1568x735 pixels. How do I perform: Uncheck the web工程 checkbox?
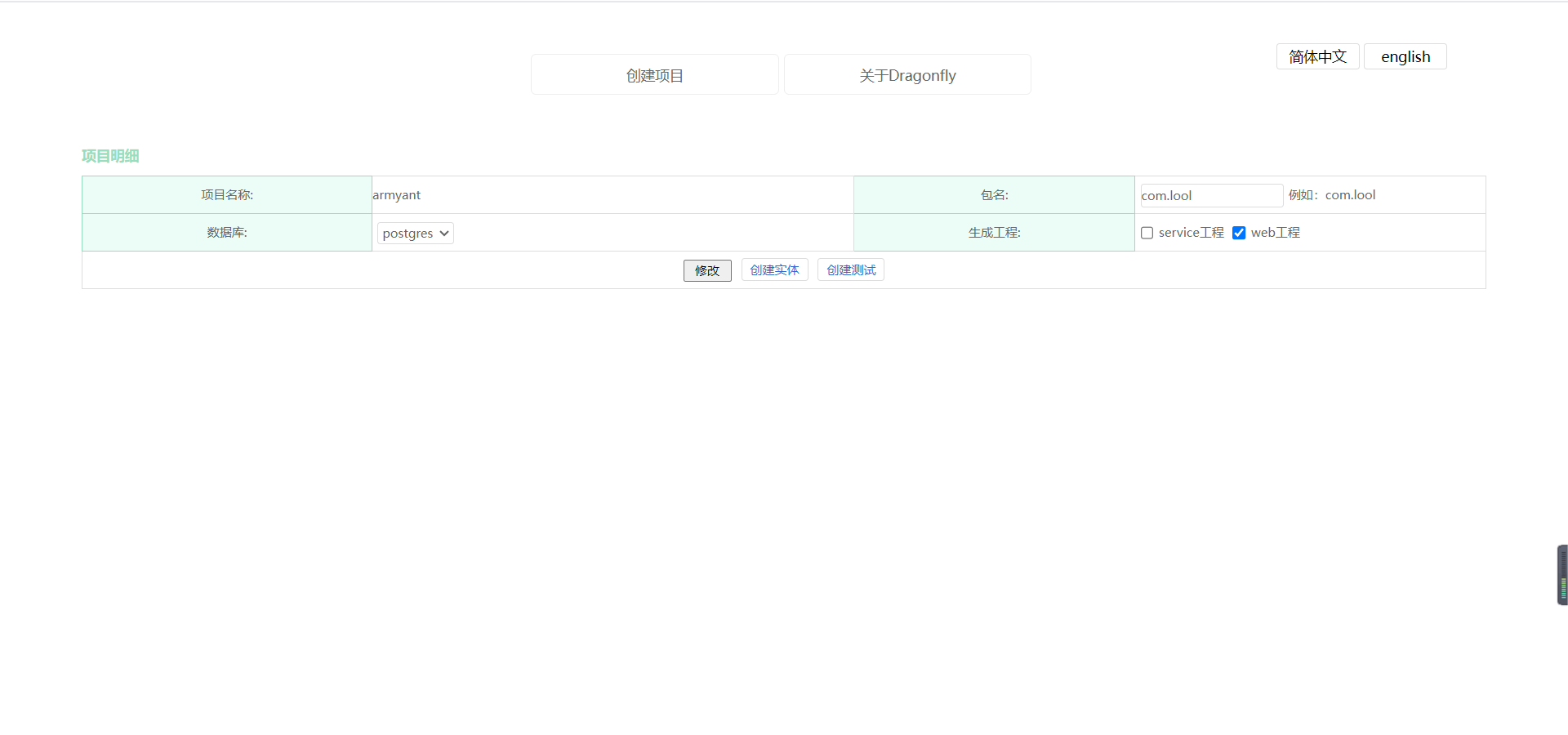(1239, 233)
